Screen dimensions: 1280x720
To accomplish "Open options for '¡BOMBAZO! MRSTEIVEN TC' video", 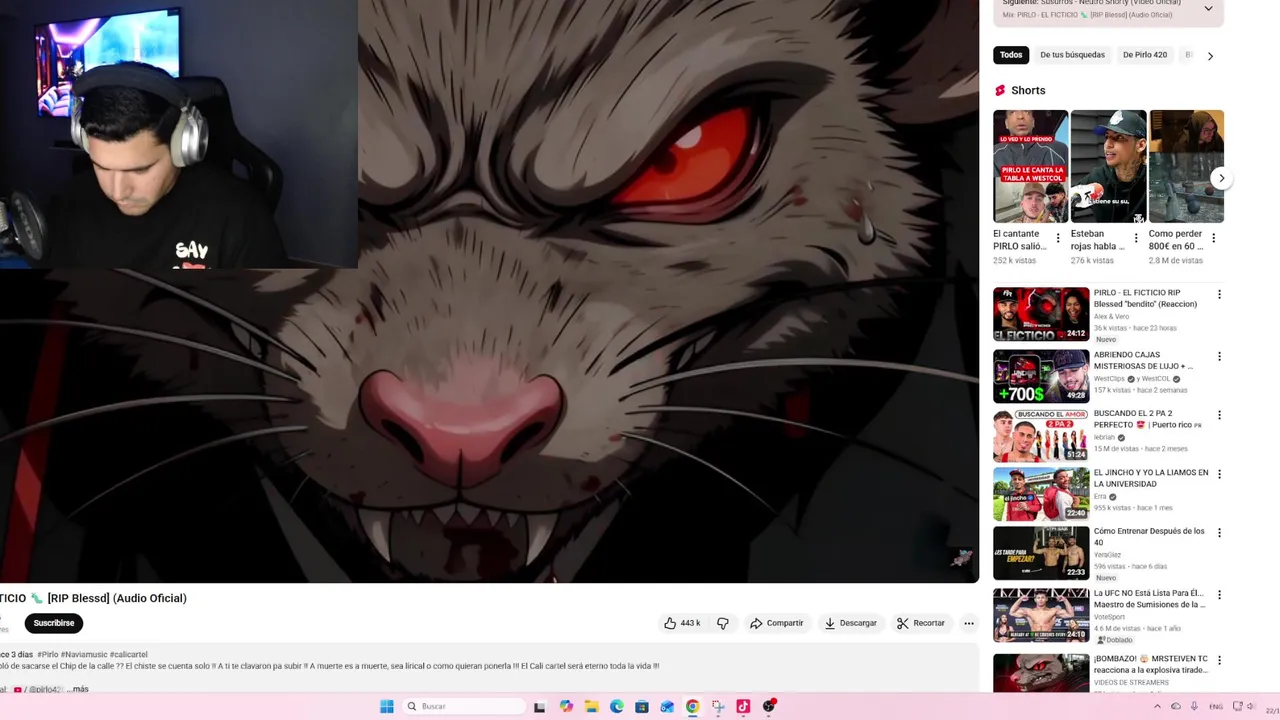I will point(1219,660).
